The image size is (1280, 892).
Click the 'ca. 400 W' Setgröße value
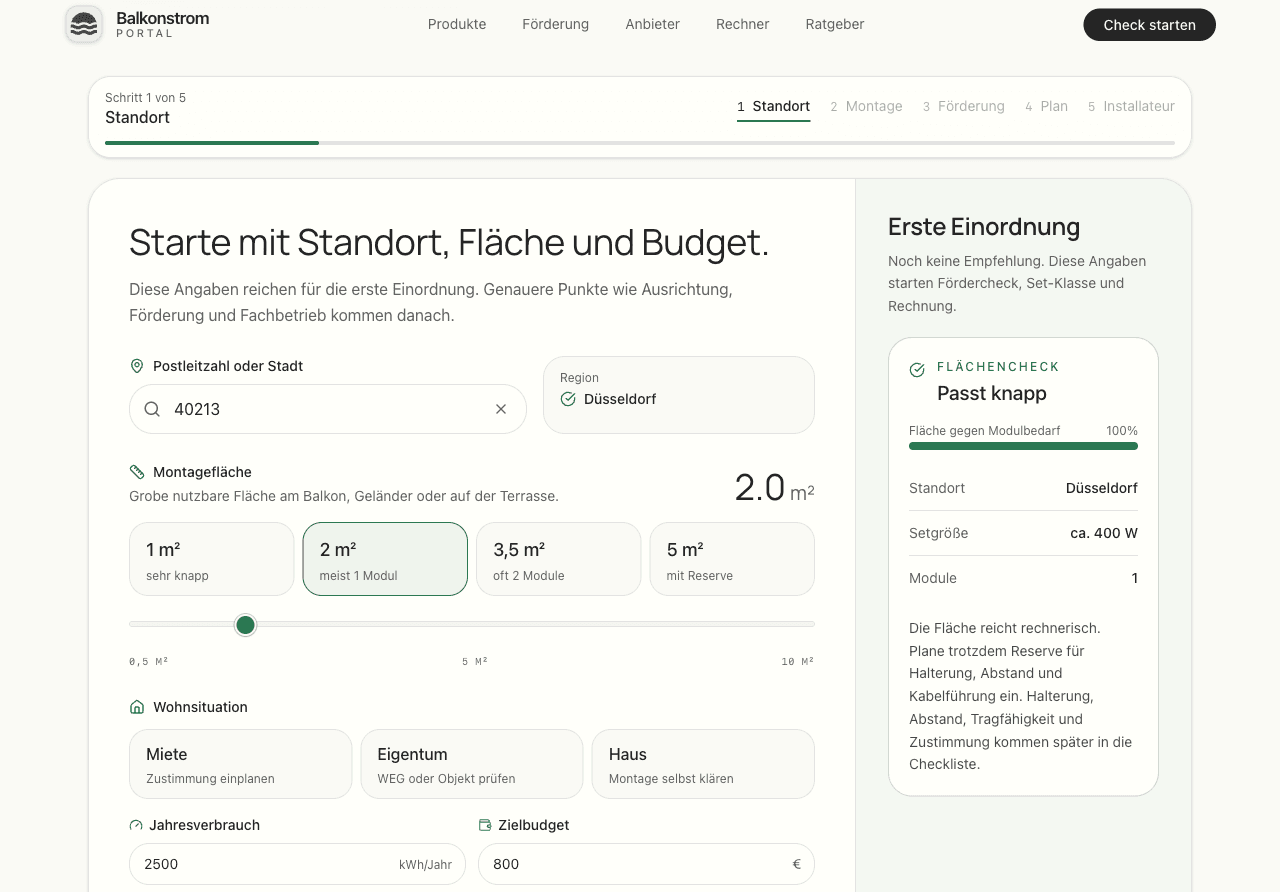(1104, 533)
